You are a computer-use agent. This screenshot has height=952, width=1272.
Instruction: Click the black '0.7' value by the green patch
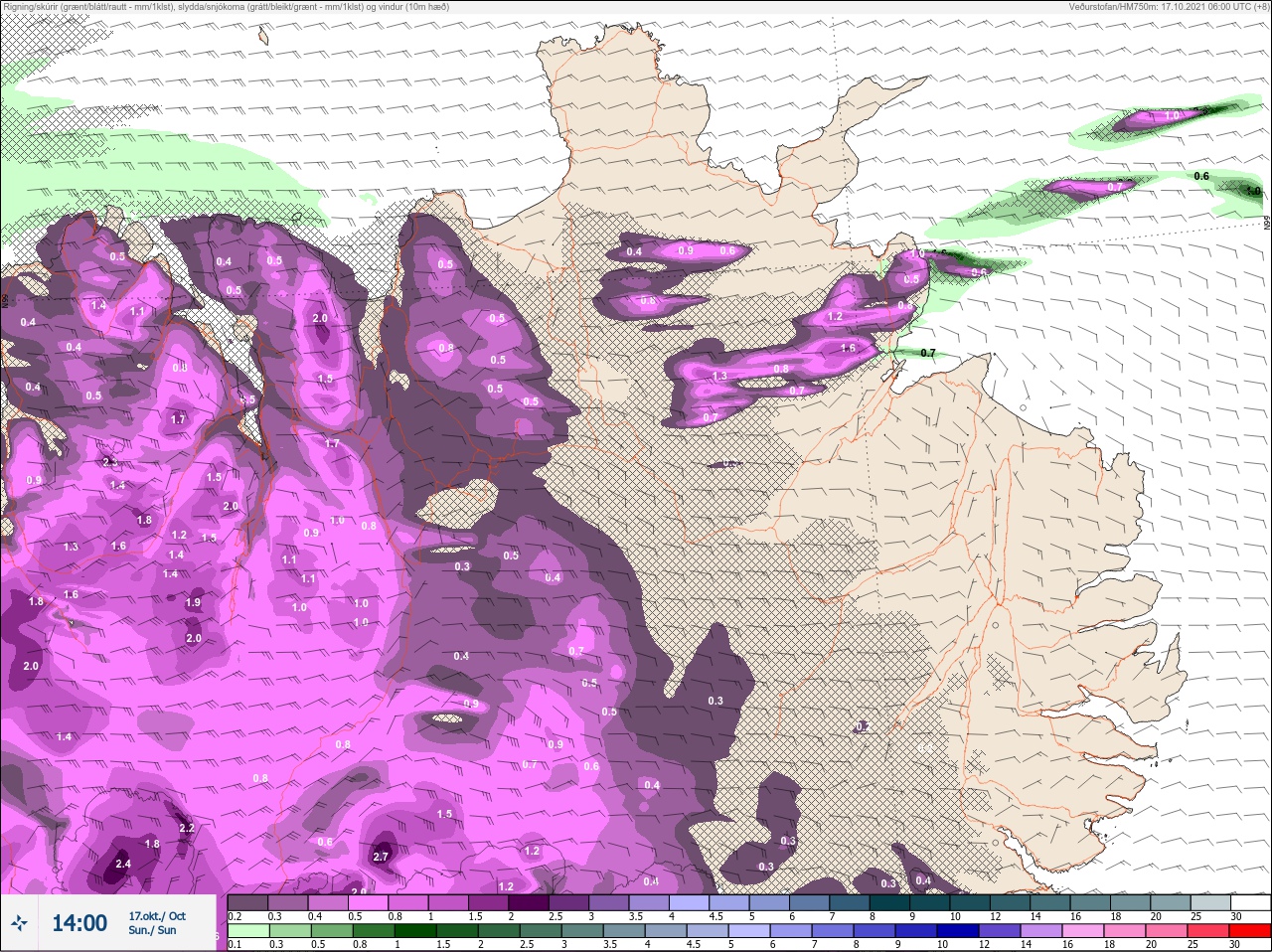pos(928,353)
